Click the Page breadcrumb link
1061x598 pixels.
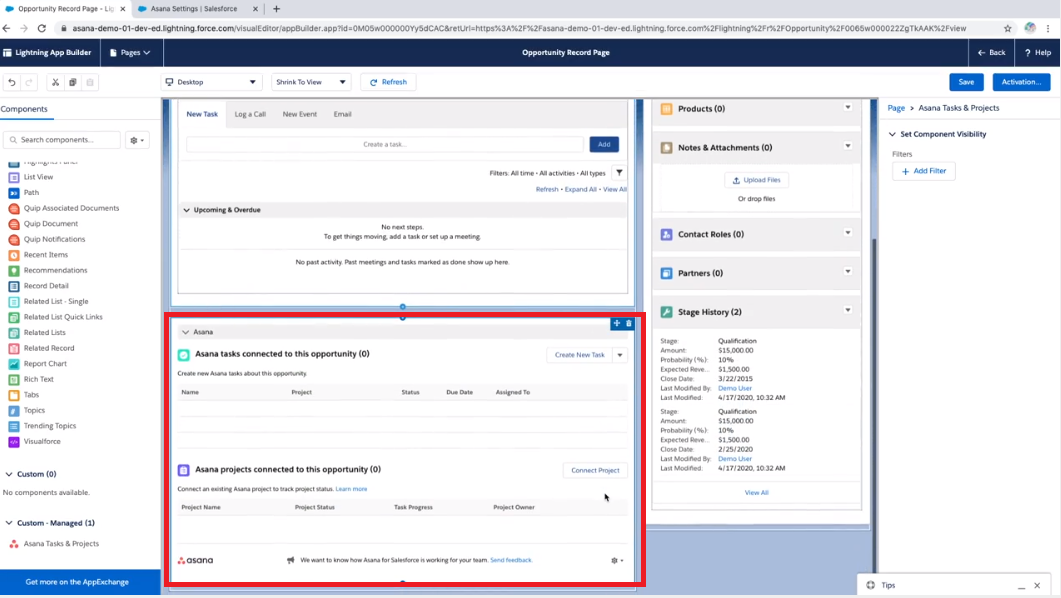896,108
